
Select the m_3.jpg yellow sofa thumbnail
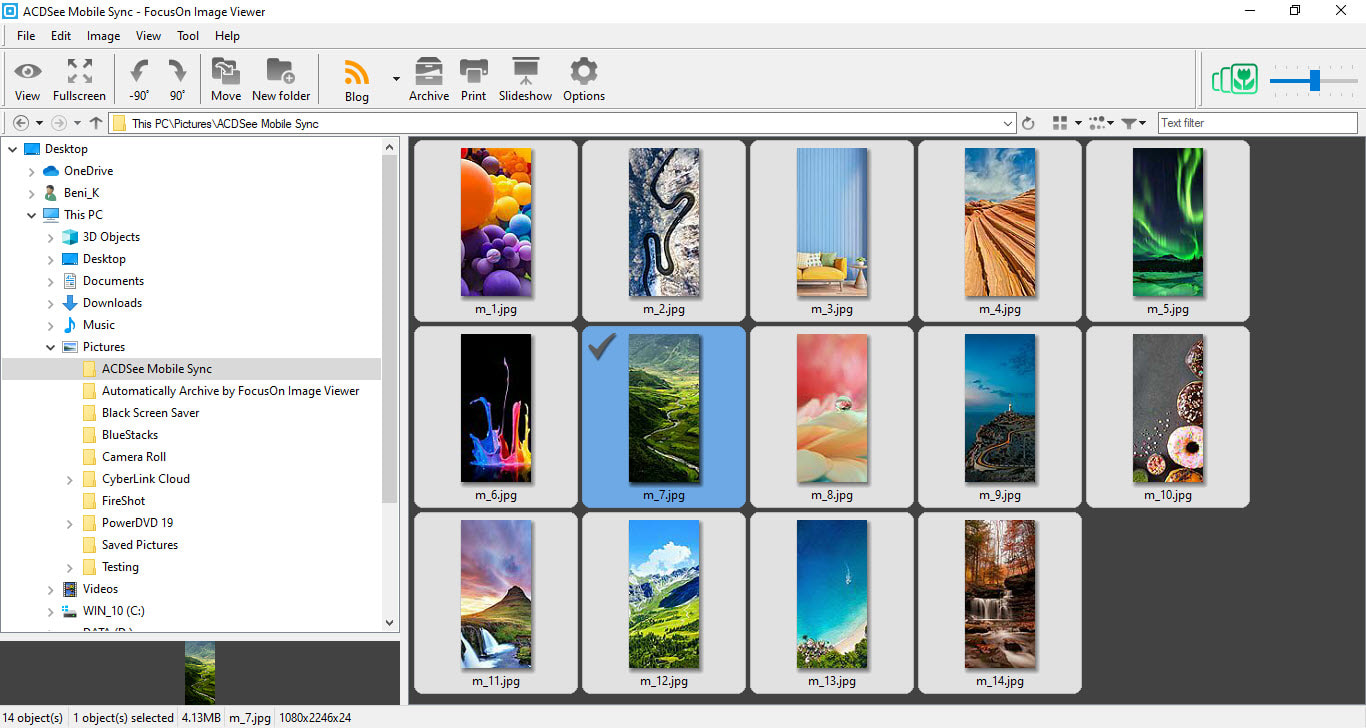pos(832,223)
